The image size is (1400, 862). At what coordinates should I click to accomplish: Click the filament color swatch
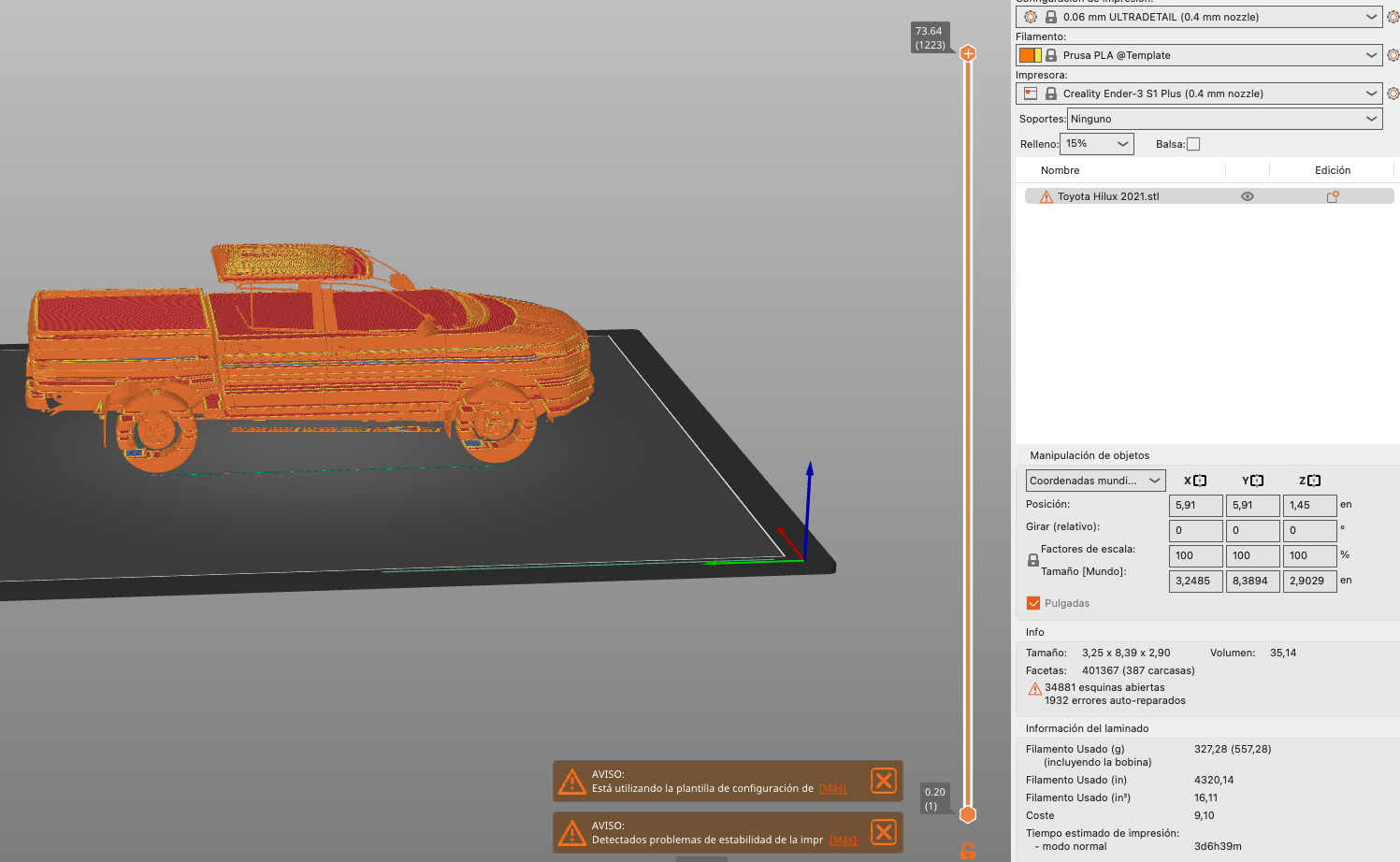[x=1031, y=55]
